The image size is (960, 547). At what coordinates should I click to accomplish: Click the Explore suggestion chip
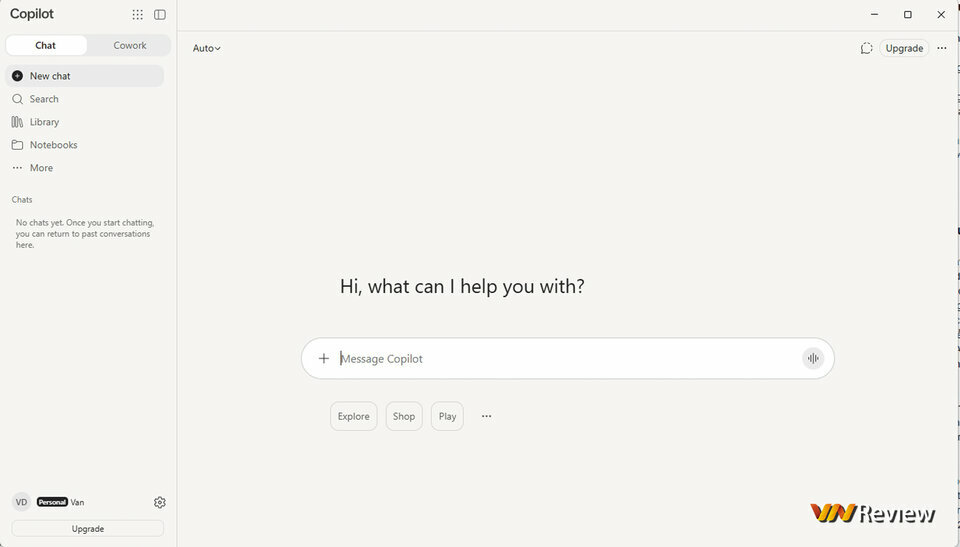click(354, 417)
